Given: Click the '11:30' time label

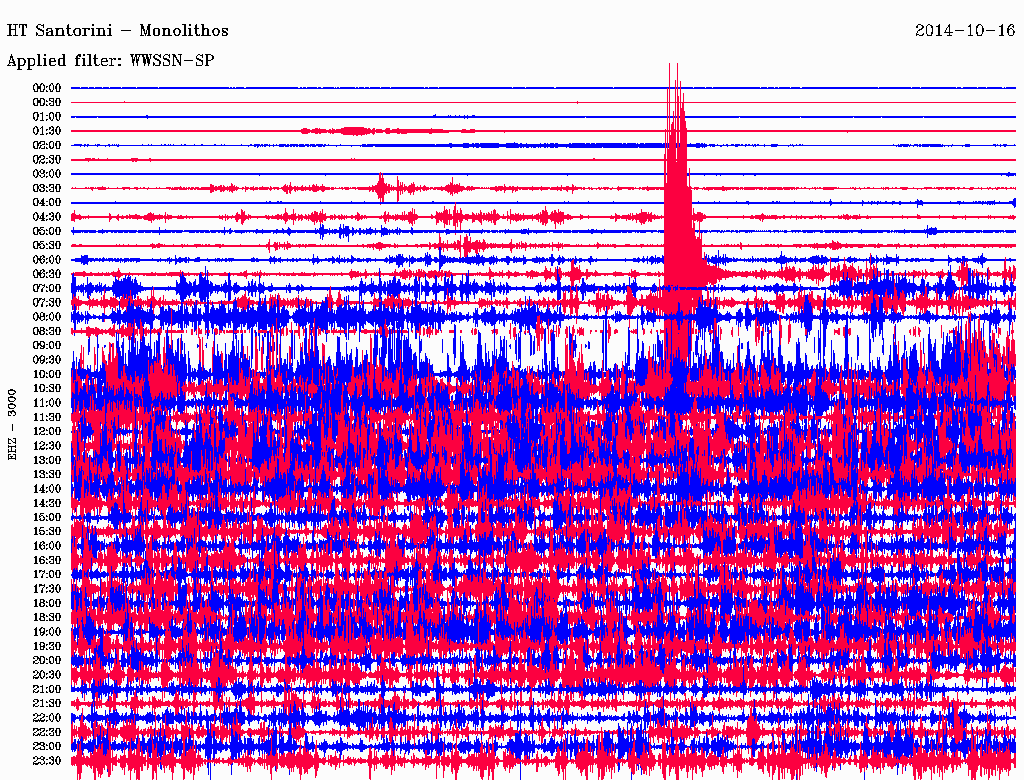Looking at the screenshot, I should click(47, 417).
